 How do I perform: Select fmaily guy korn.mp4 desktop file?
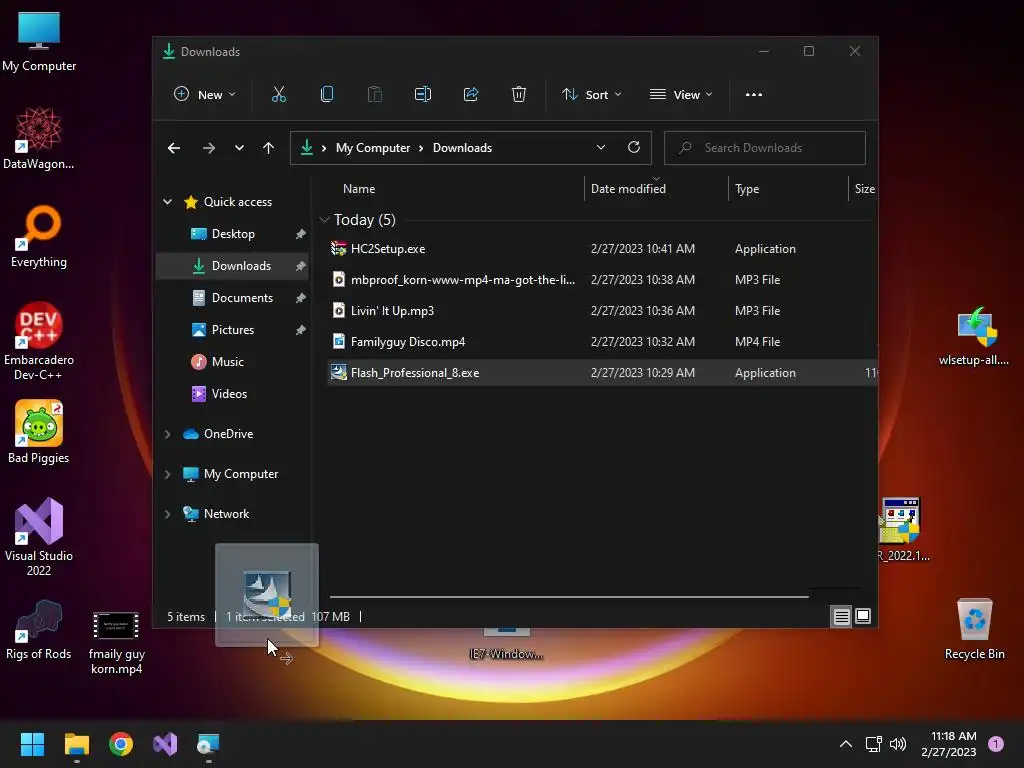116,642
